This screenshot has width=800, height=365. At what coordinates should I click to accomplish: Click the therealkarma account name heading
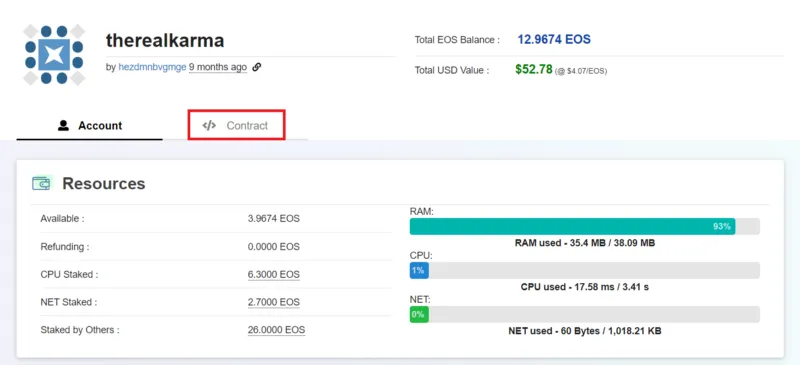(165, 40)
